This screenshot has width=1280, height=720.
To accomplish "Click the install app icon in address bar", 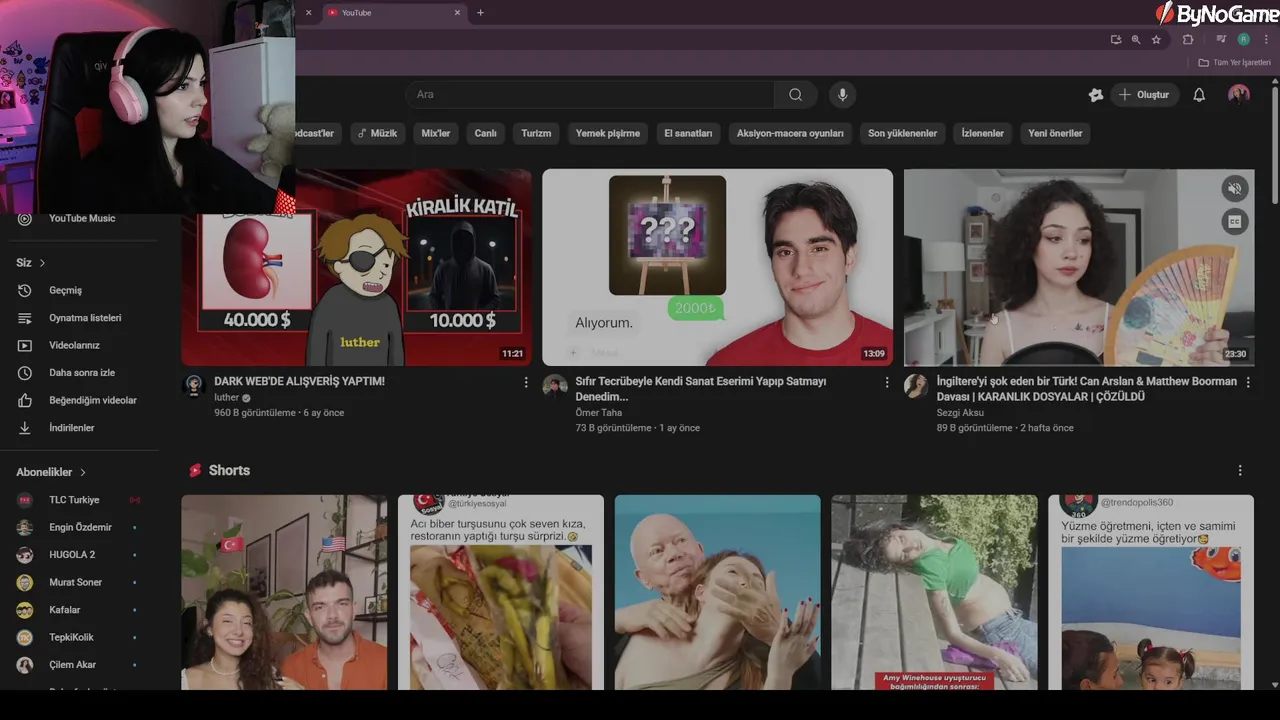I will pos(1116,40).
